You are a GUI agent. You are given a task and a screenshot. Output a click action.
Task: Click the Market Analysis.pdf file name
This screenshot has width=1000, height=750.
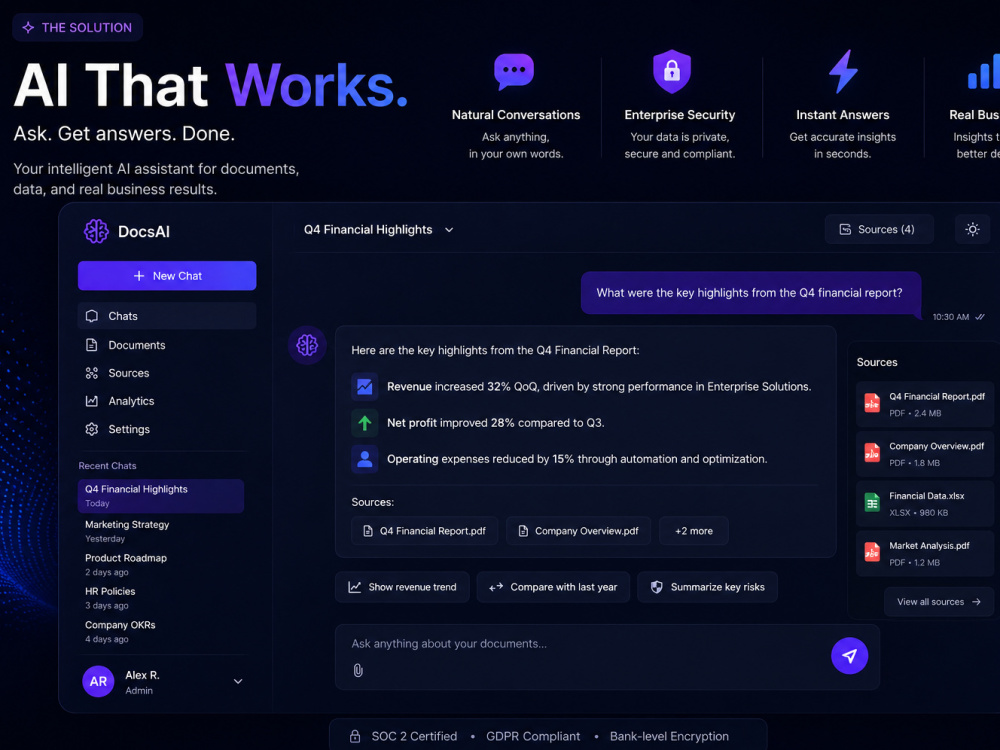coord(929,545)
